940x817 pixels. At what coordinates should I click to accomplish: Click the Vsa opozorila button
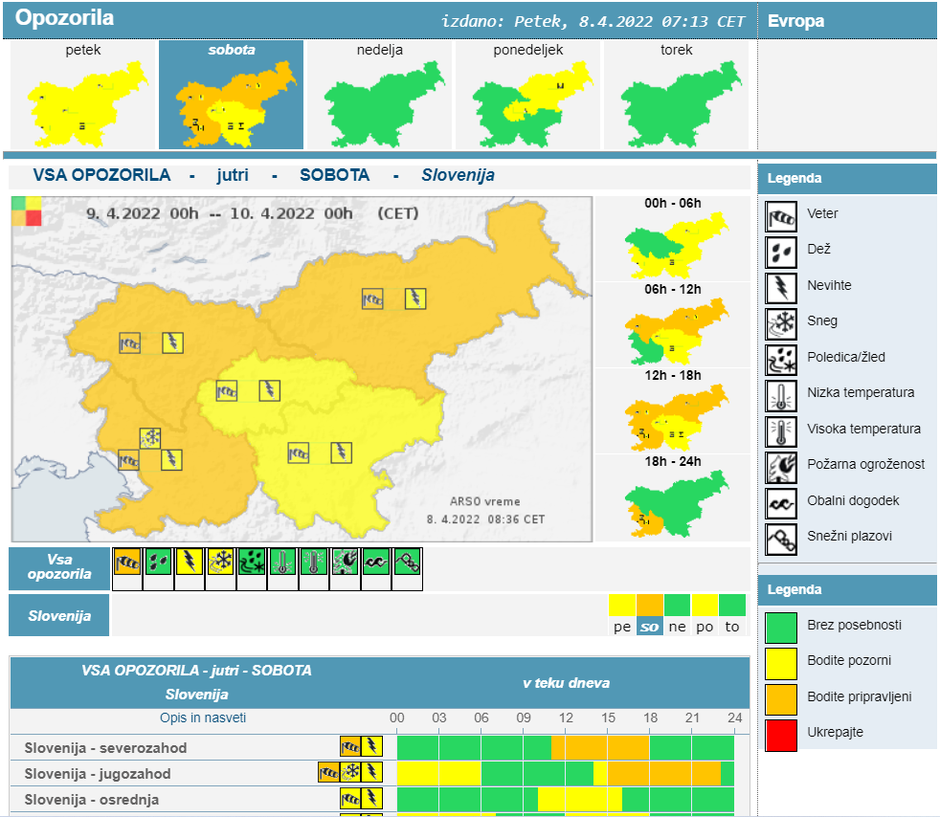[x=60, y=568]
